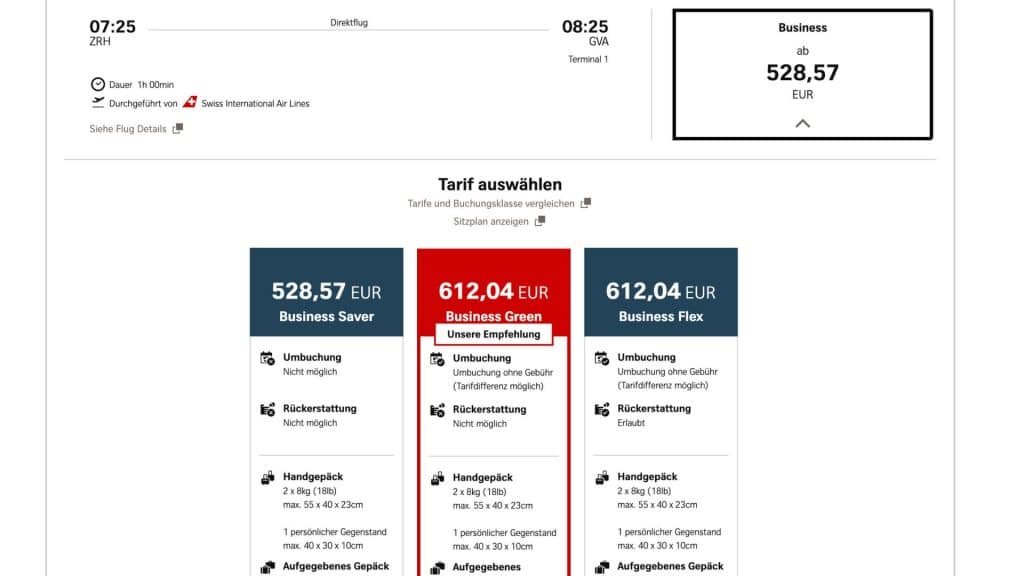Viewport: 1024px width, 576px height.
Task: Select the Business Flex fare for 612,04 EUR
Action: 660,302
